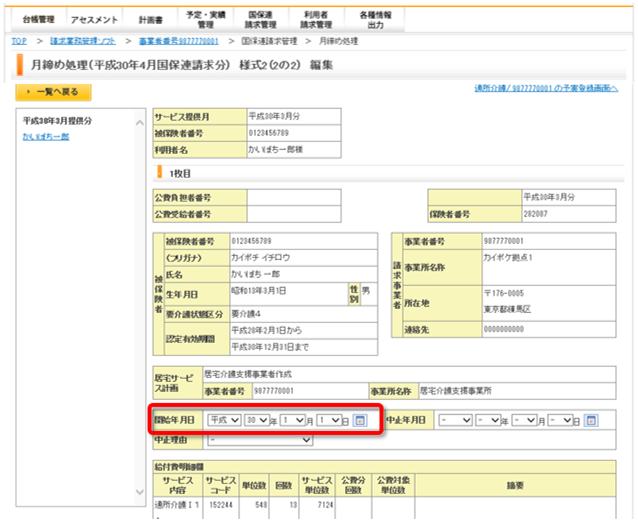Click the 1枚目 section heading
Screen dimensions: 638x521
tap(180, 173)
